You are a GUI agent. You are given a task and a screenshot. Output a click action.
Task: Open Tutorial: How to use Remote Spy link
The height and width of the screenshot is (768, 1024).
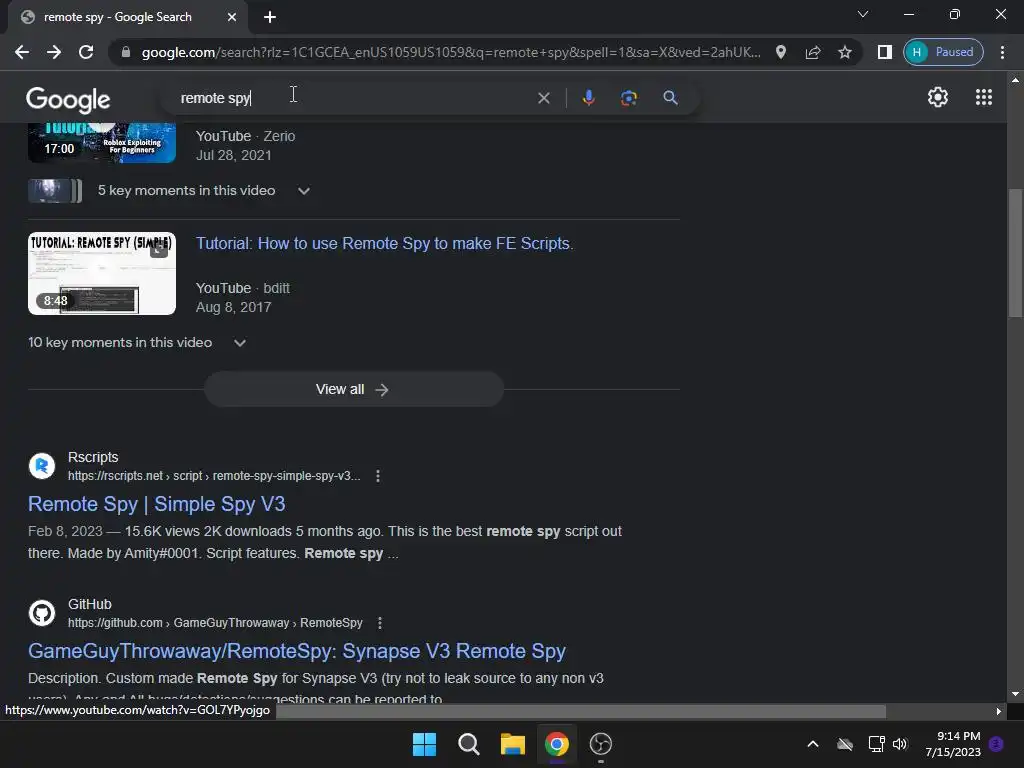384,244
